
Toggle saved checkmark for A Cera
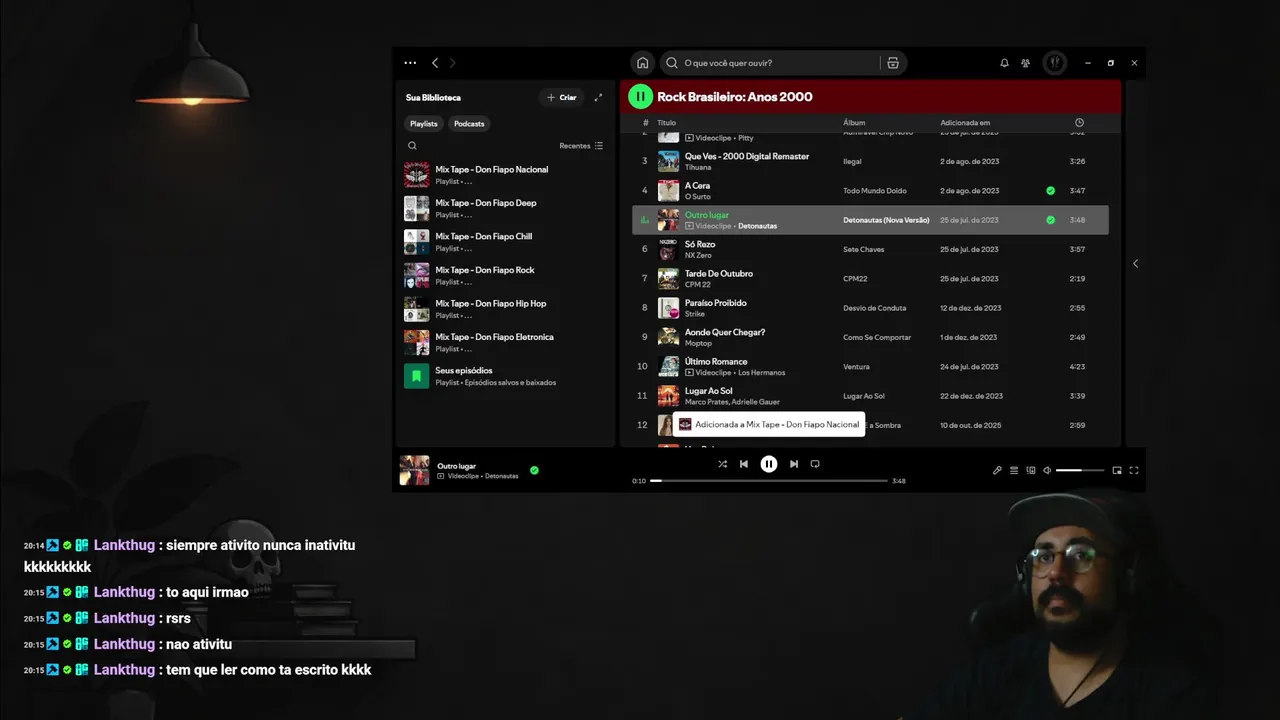tap(1050, 190)
